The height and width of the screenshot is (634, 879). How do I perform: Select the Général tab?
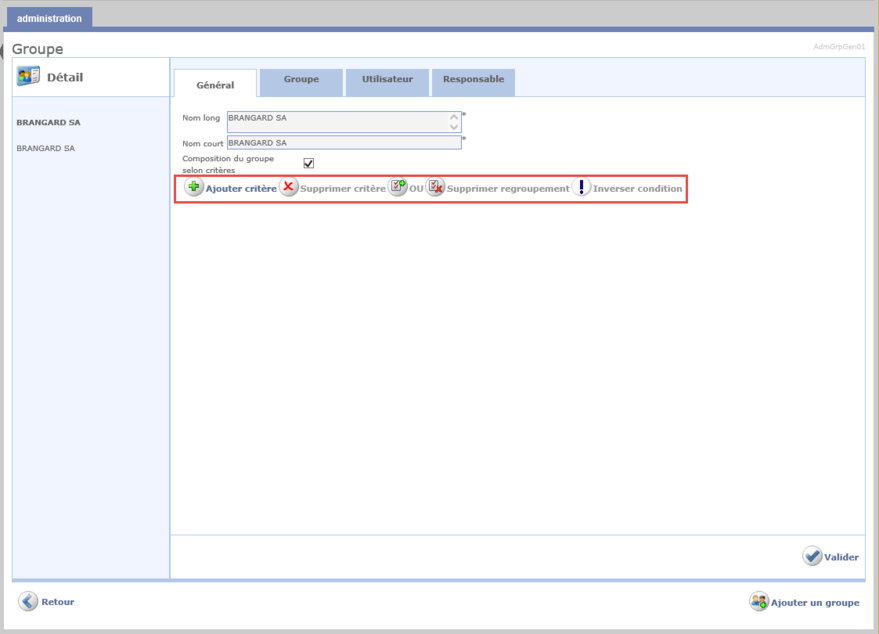pos(215,85)
